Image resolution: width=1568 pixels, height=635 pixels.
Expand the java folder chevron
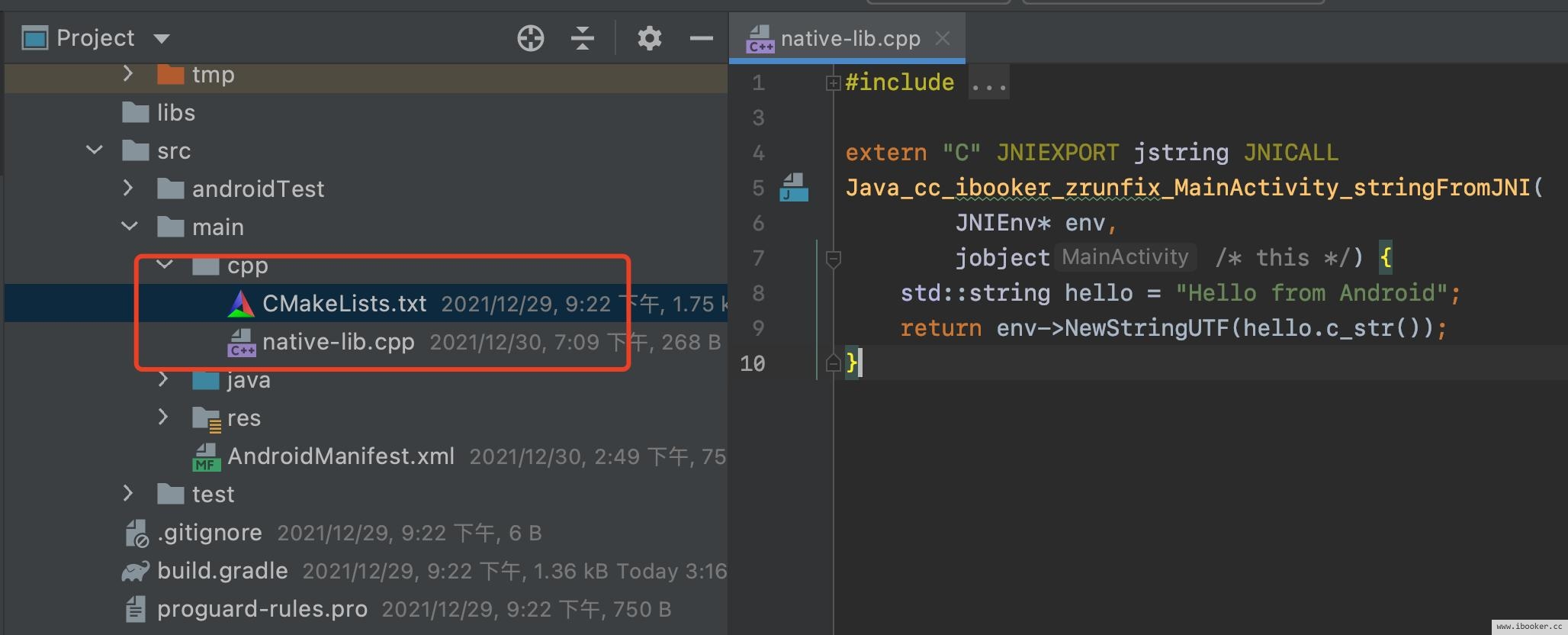[163, 379]
